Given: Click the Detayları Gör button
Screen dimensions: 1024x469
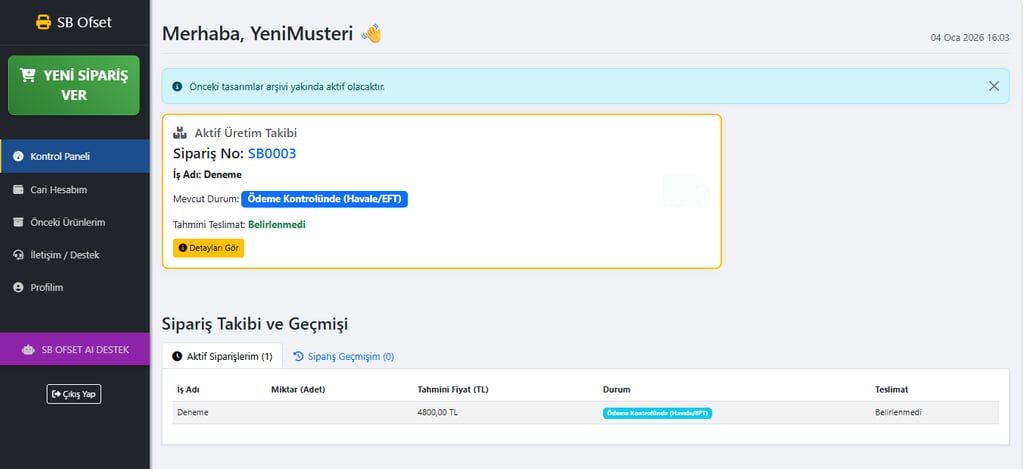Looking at the screenshot, I should coord(209,247).
